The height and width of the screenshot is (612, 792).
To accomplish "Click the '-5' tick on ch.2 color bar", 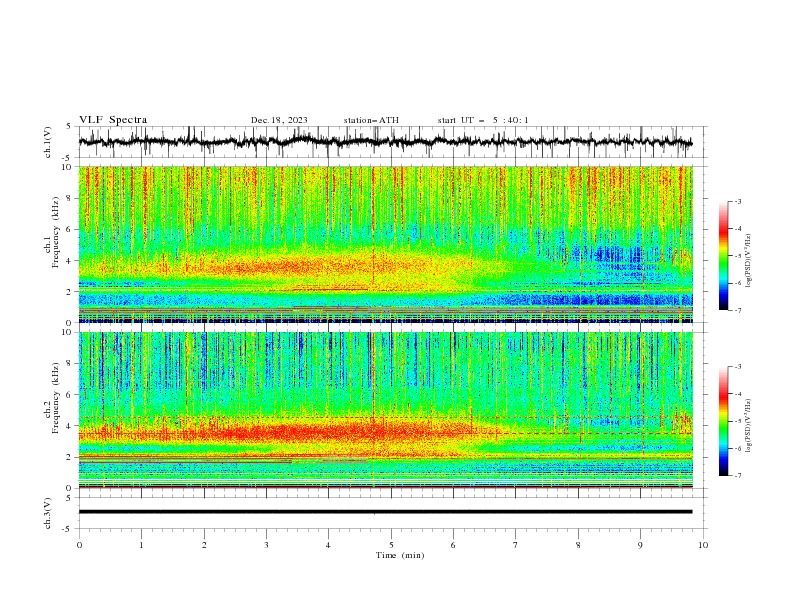I will (x=737, y=421).
